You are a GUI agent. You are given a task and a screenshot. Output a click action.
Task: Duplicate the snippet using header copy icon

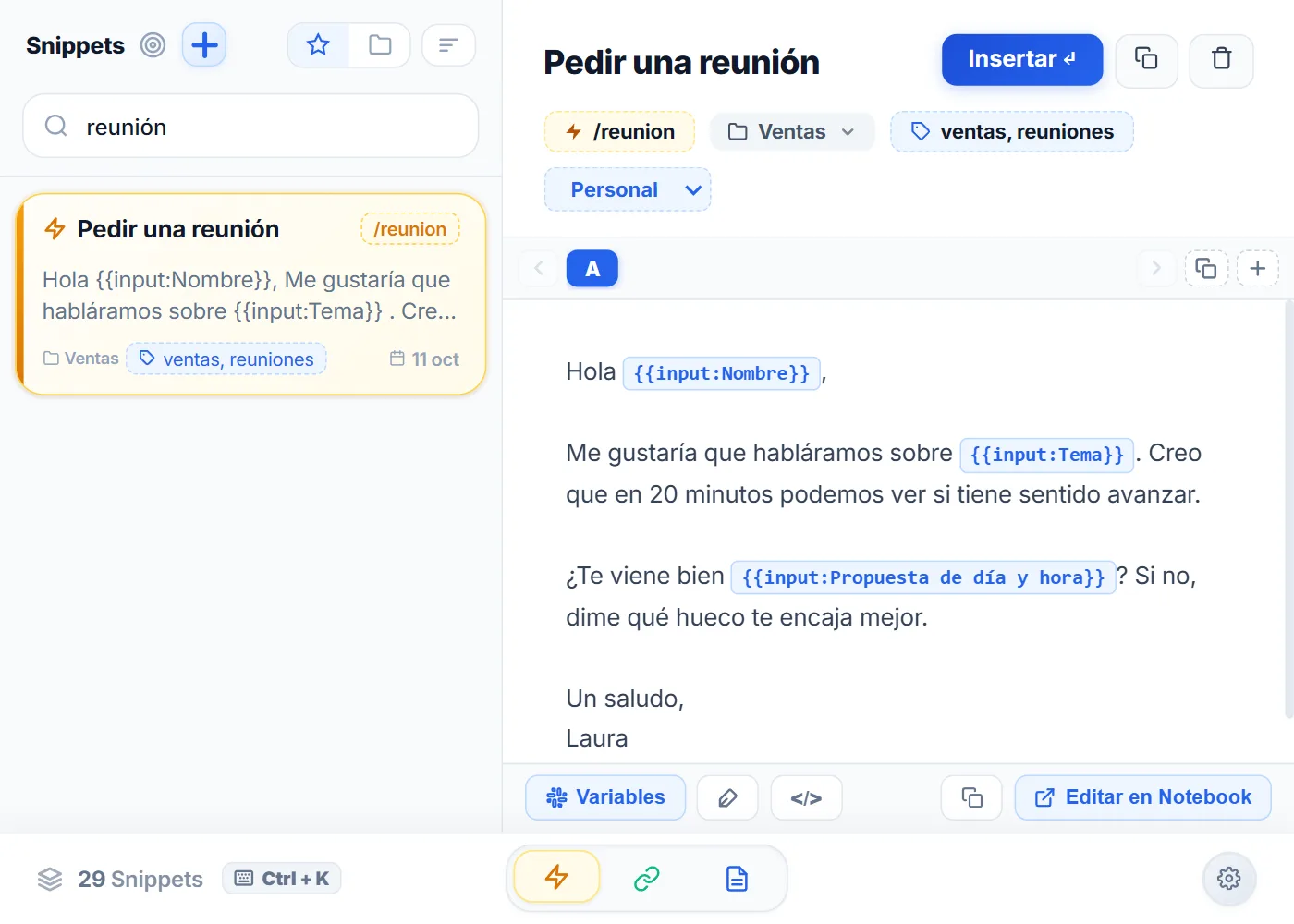(1146, 60)
